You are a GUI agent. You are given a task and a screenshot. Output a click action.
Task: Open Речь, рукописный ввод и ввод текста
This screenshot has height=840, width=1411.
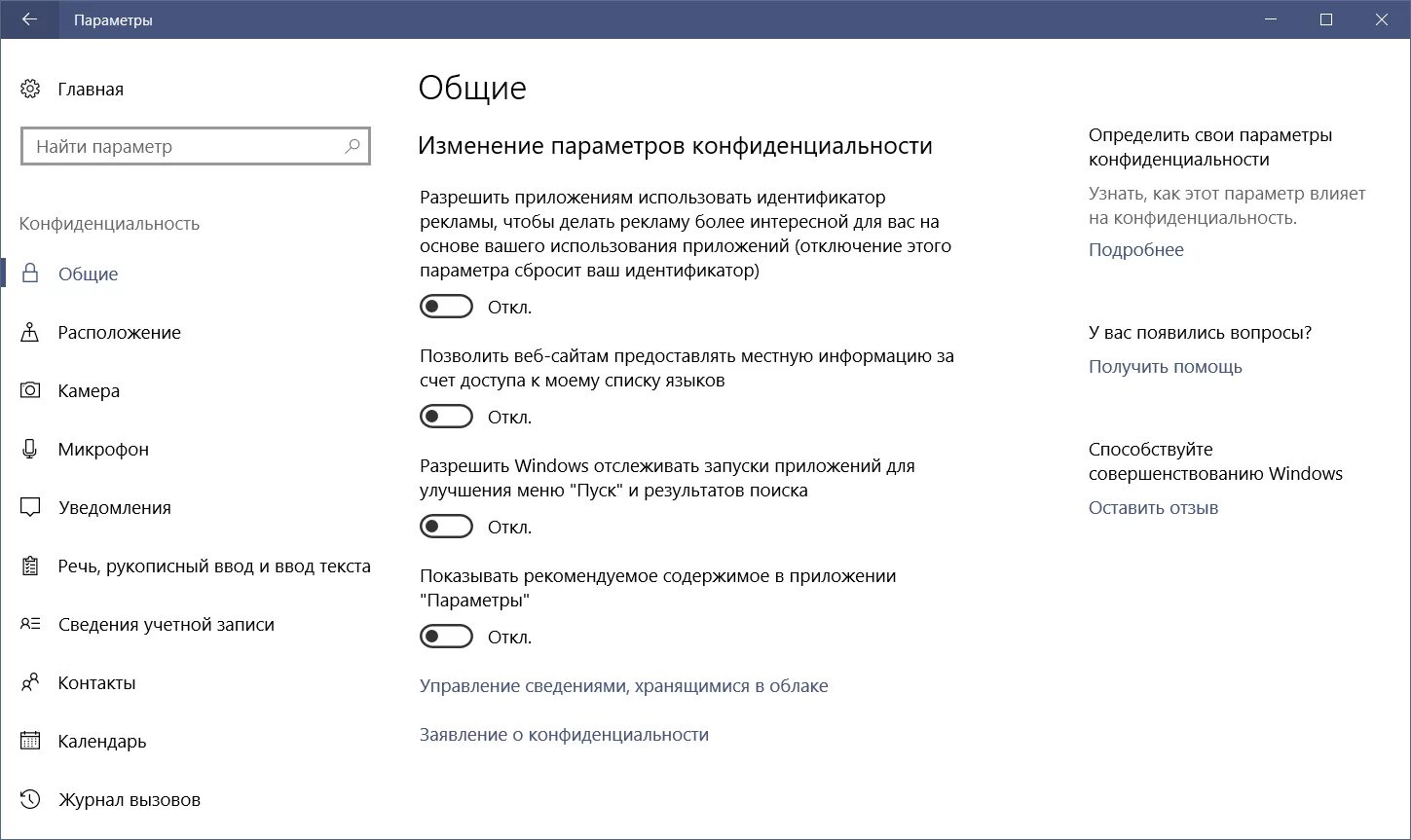(214, 566)
